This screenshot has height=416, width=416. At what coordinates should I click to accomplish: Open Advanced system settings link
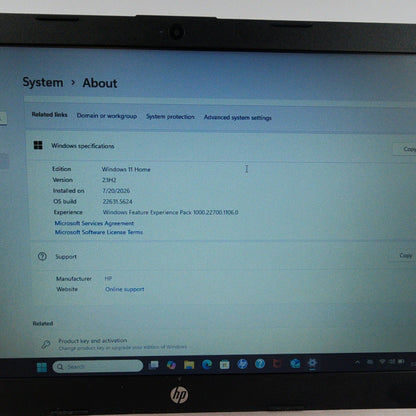click(238, 117)
